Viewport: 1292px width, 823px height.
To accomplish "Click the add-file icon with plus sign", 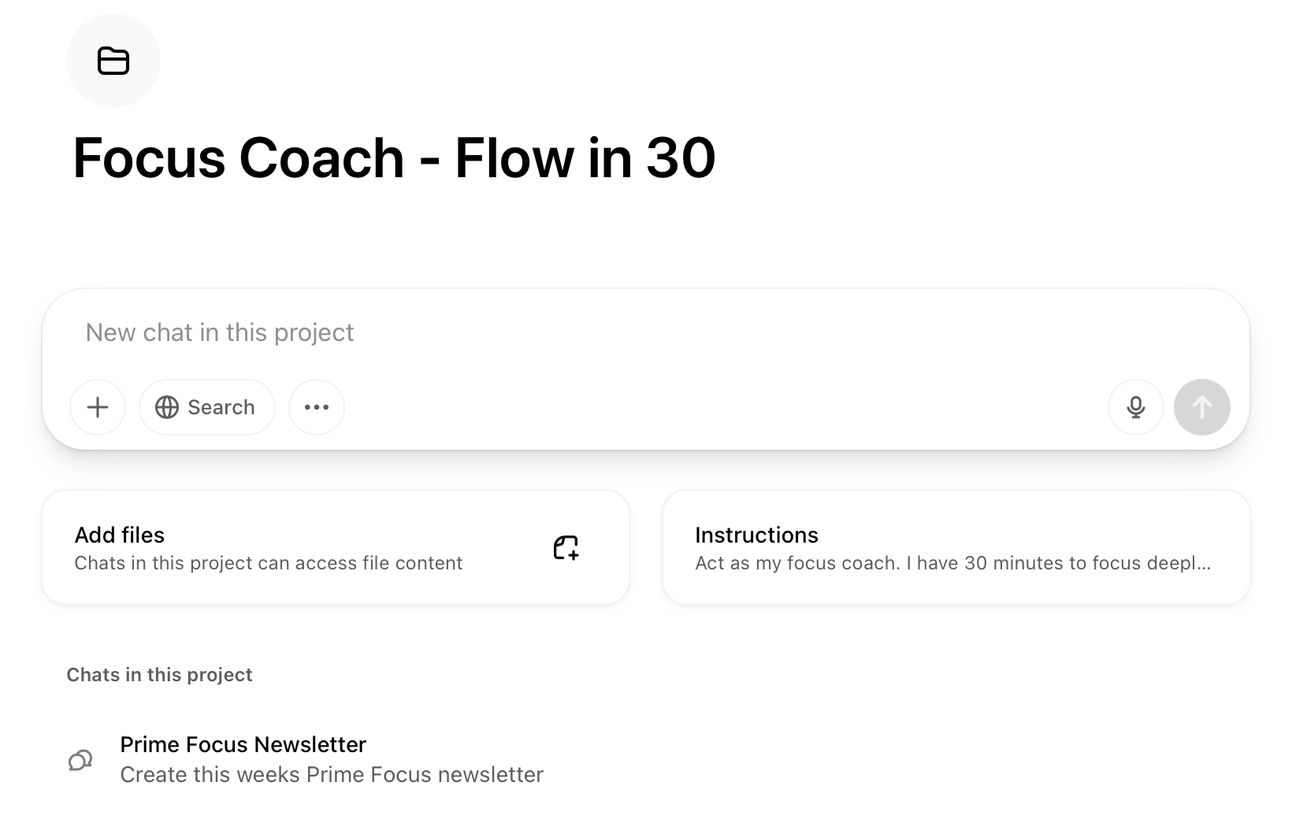I will click(x=566, y=547).
